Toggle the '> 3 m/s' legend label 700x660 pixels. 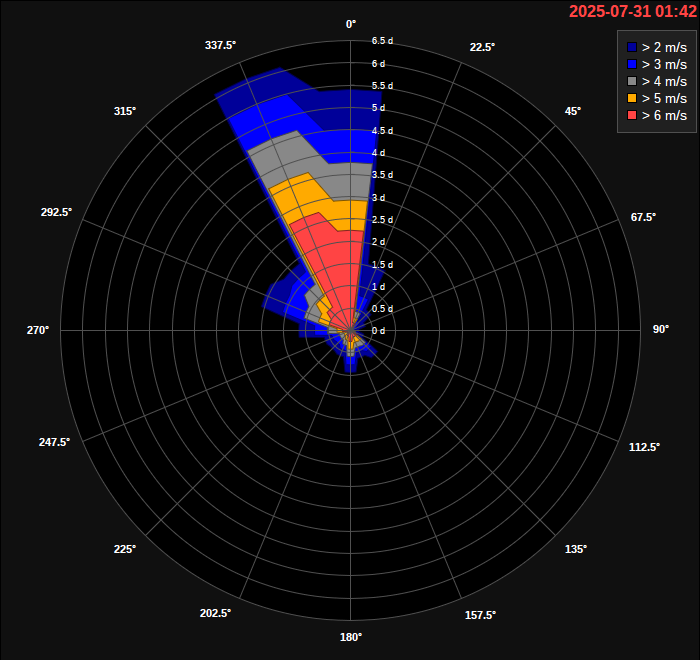pos(664,64)
